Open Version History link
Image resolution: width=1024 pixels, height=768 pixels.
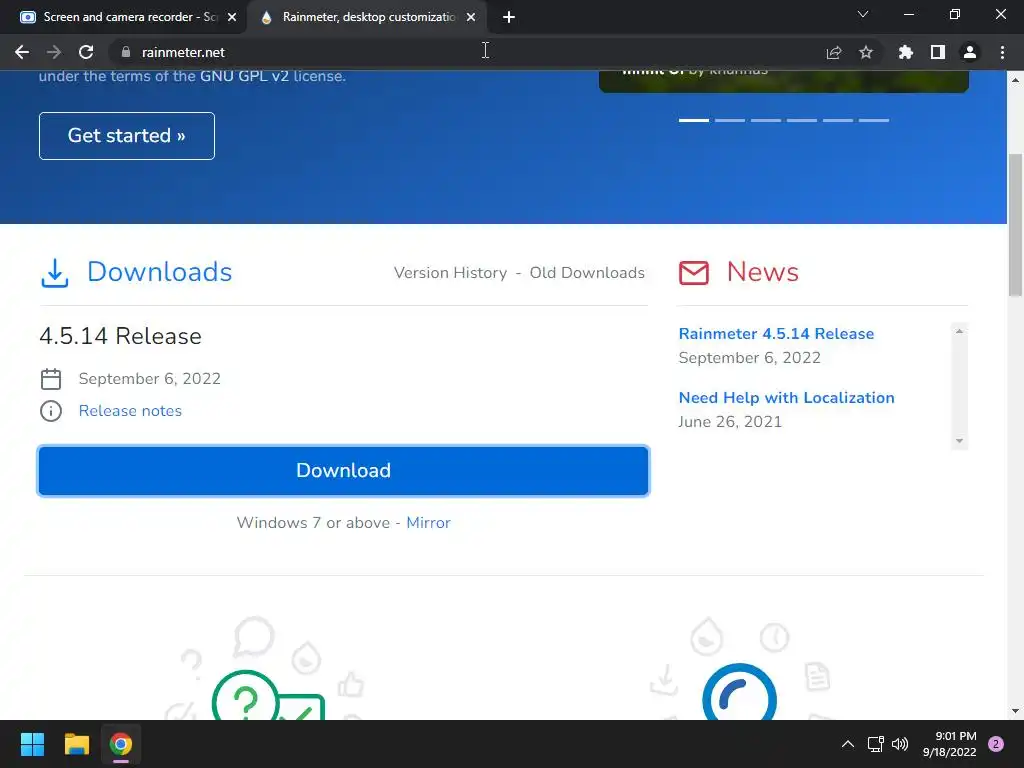click(x=450, y=273)
